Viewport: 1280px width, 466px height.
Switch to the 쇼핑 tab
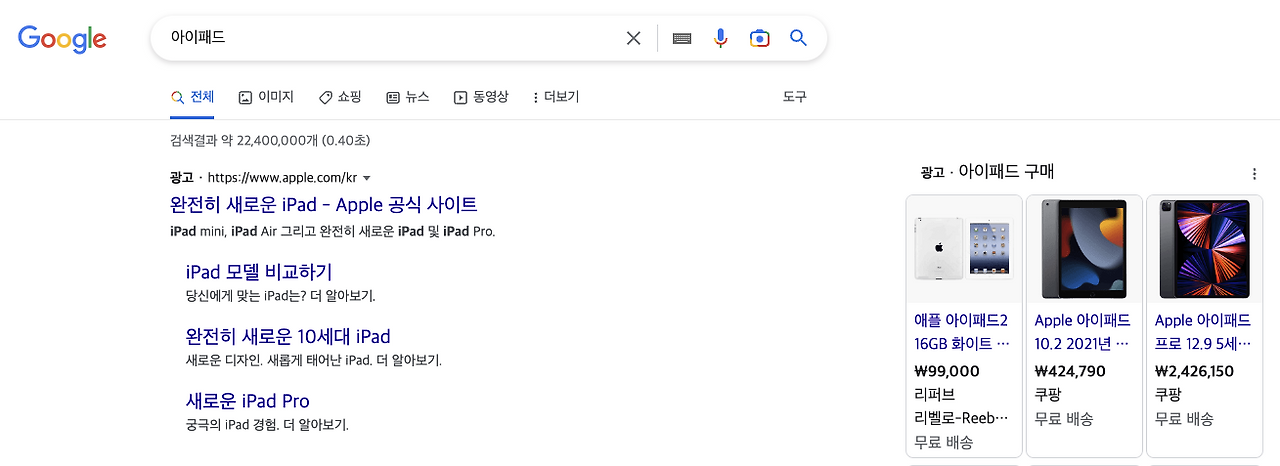(x=340, y=97)
